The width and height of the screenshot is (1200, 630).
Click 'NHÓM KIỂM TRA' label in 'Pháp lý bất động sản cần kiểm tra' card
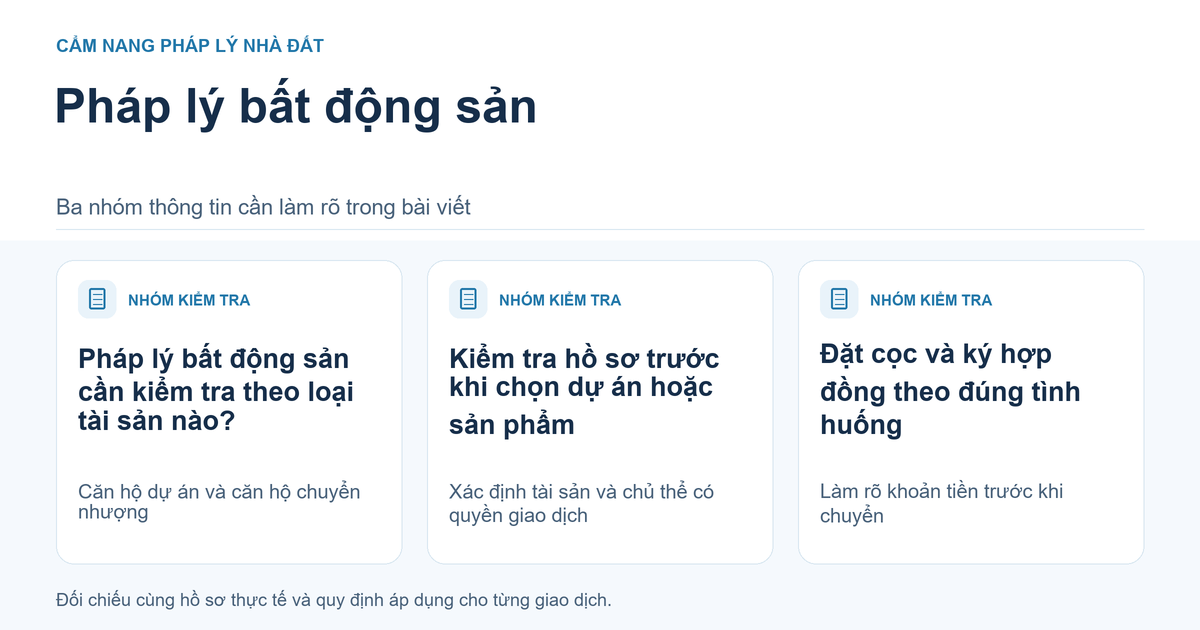point(189,300)
